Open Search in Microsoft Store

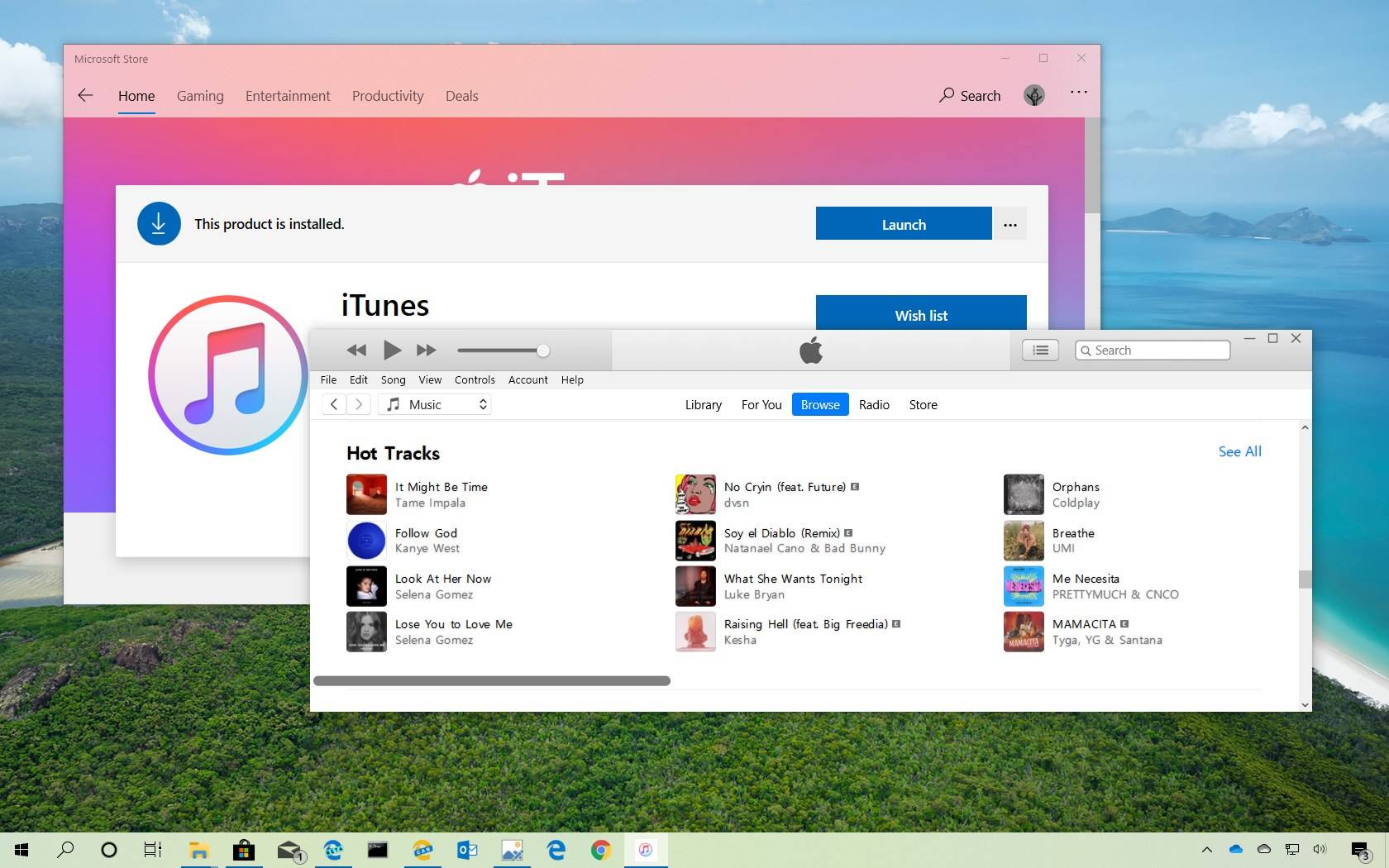969,96
